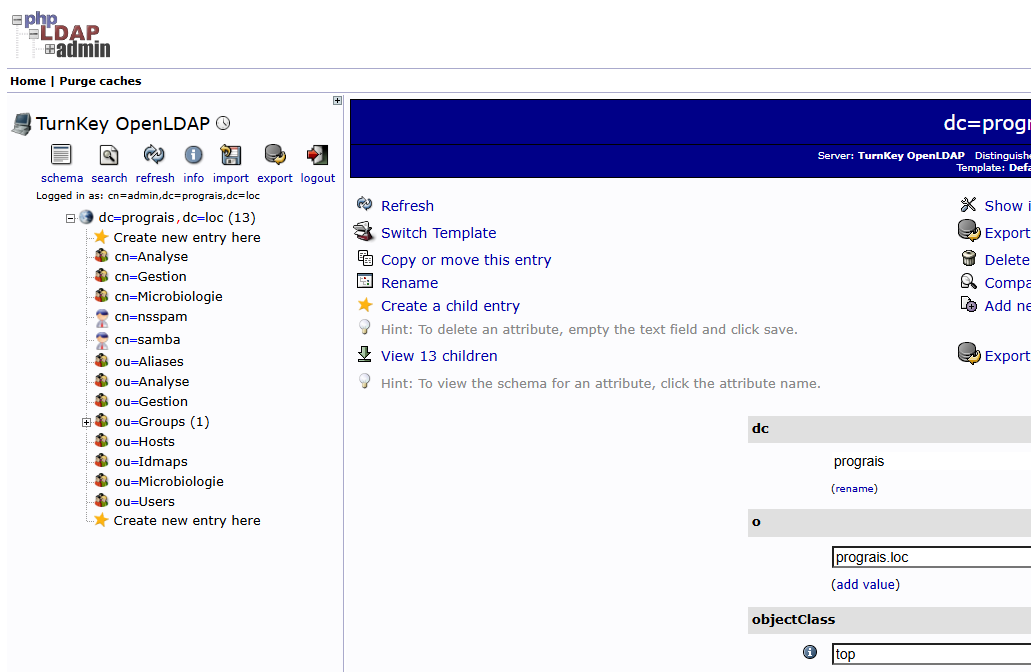Click Copy or move this entry link
The image size is (1031, 672).
click(x=466, y=260)
